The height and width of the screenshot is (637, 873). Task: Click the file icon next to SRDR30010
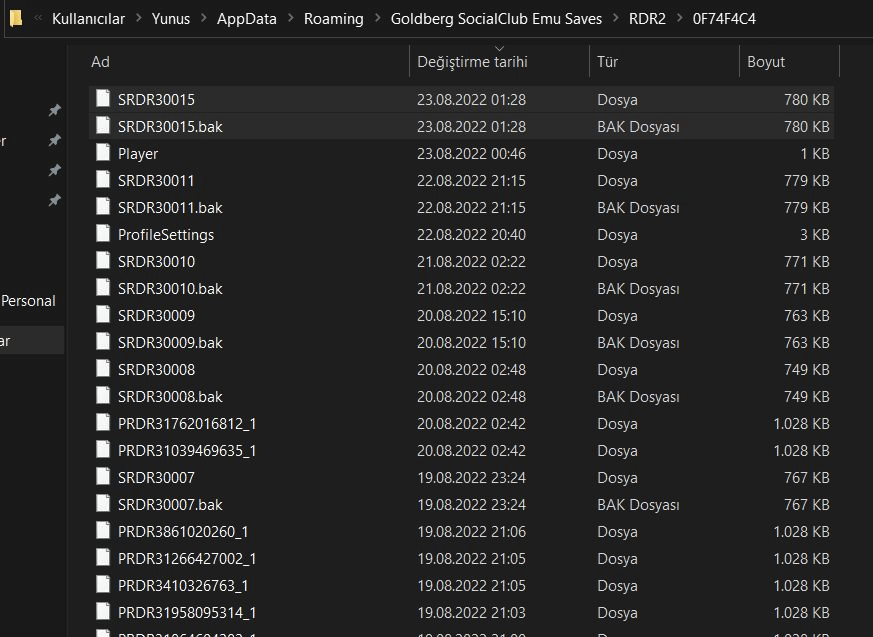[x=103, y=261]
